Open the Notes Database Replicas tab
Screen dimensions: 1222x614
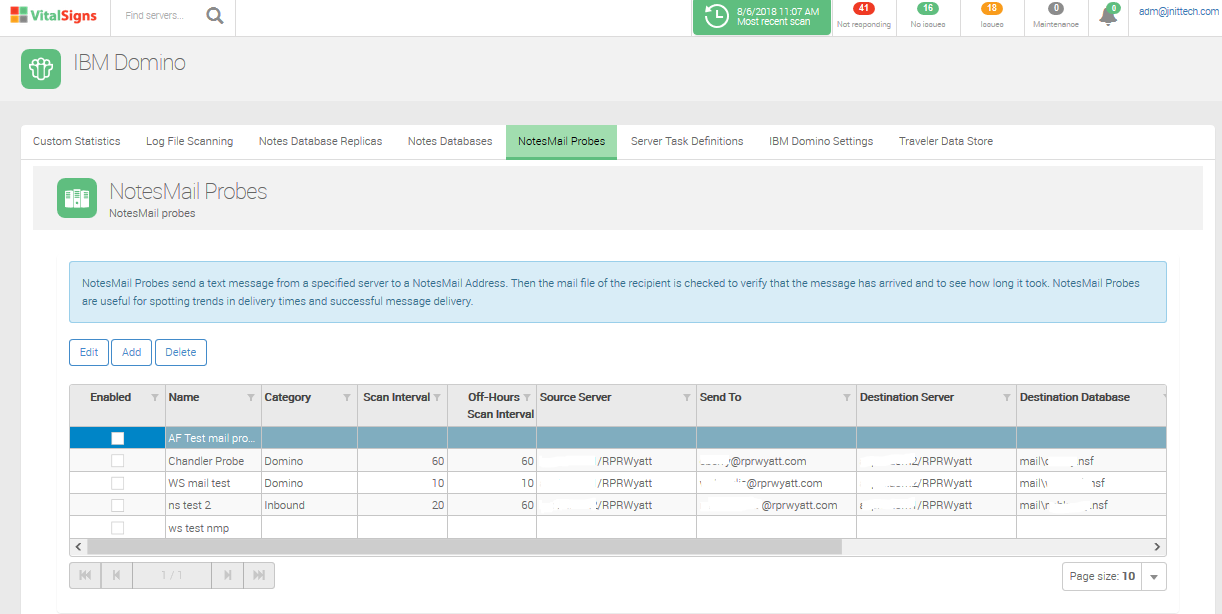tap(320, 141)
